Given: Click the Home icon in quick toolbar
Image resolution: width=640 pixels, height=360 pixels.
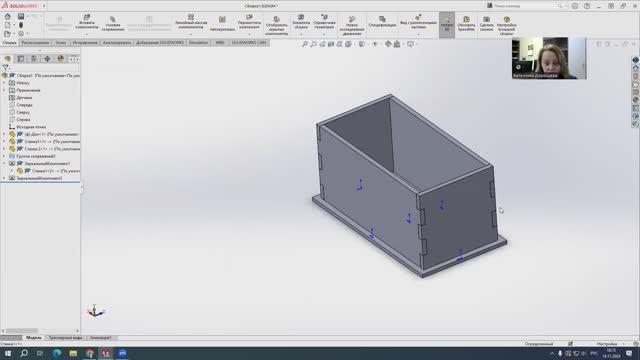Looking at the screenshot, I should coord(7,16).
